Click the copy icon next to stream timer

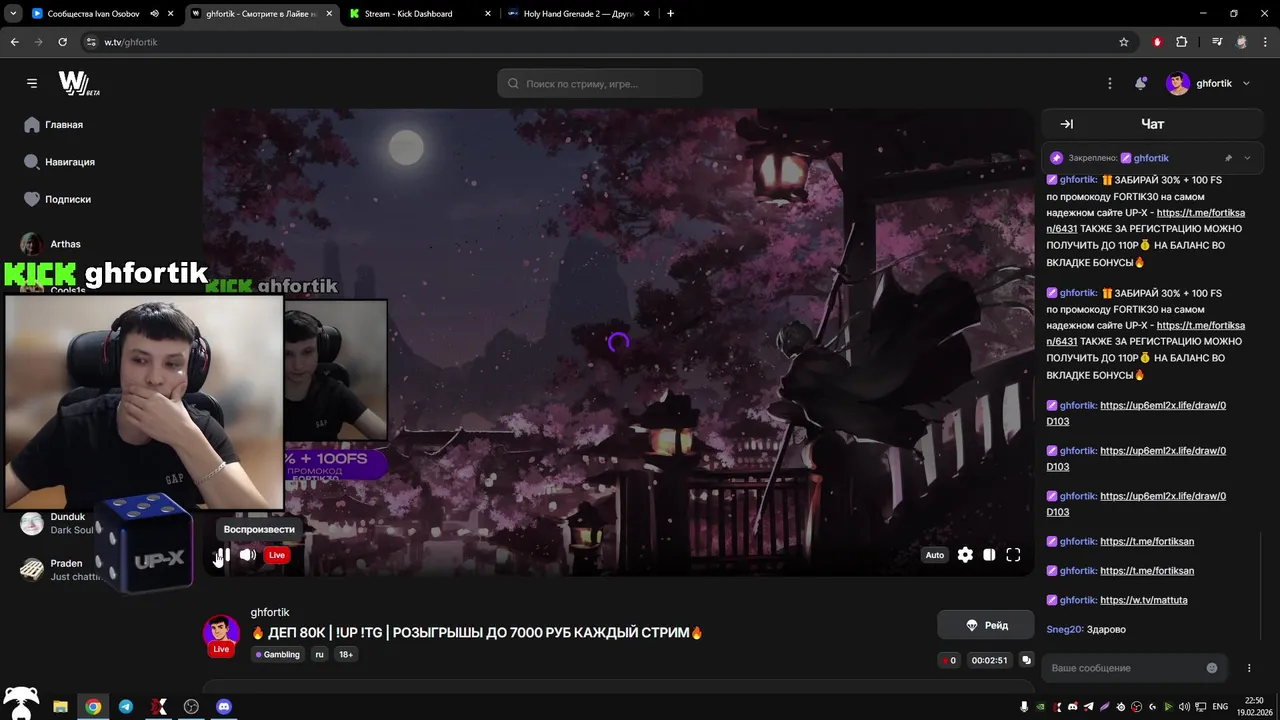coord(1026,660)
